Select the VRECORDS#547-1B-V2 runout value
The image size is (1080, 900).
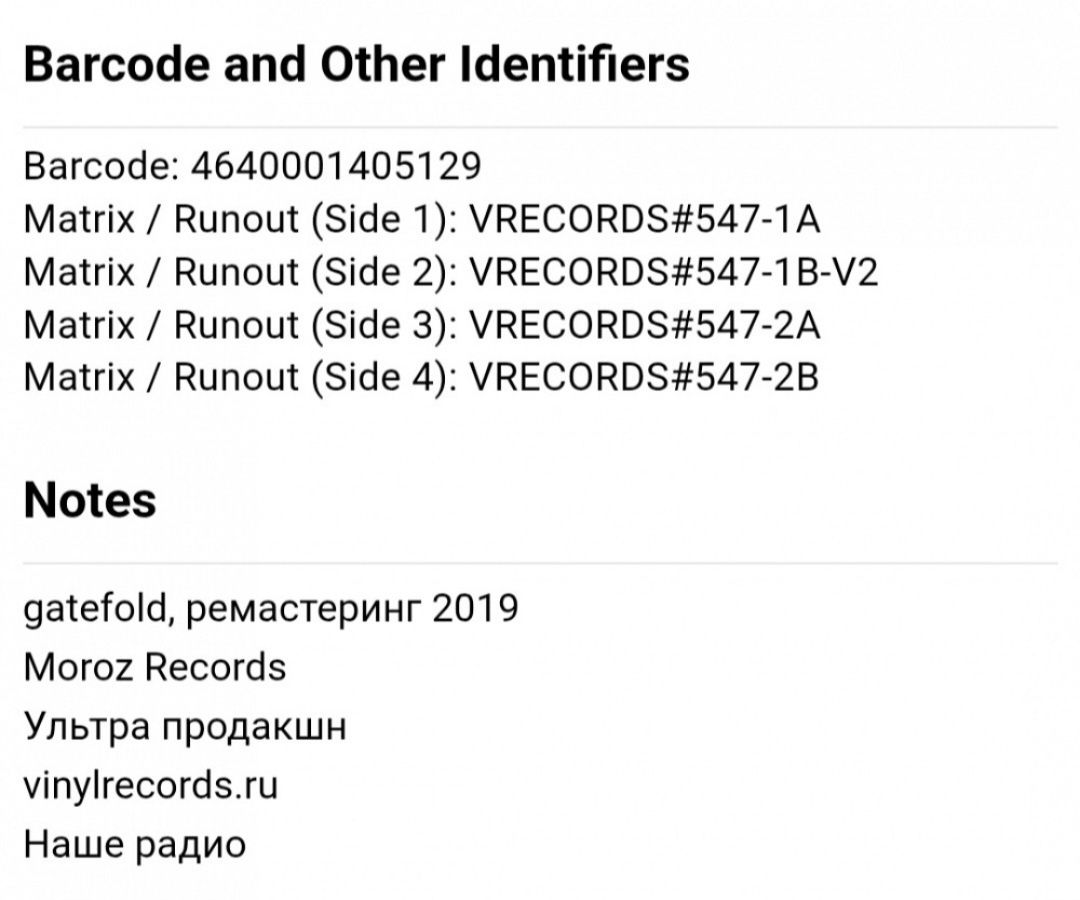[674, 273]
